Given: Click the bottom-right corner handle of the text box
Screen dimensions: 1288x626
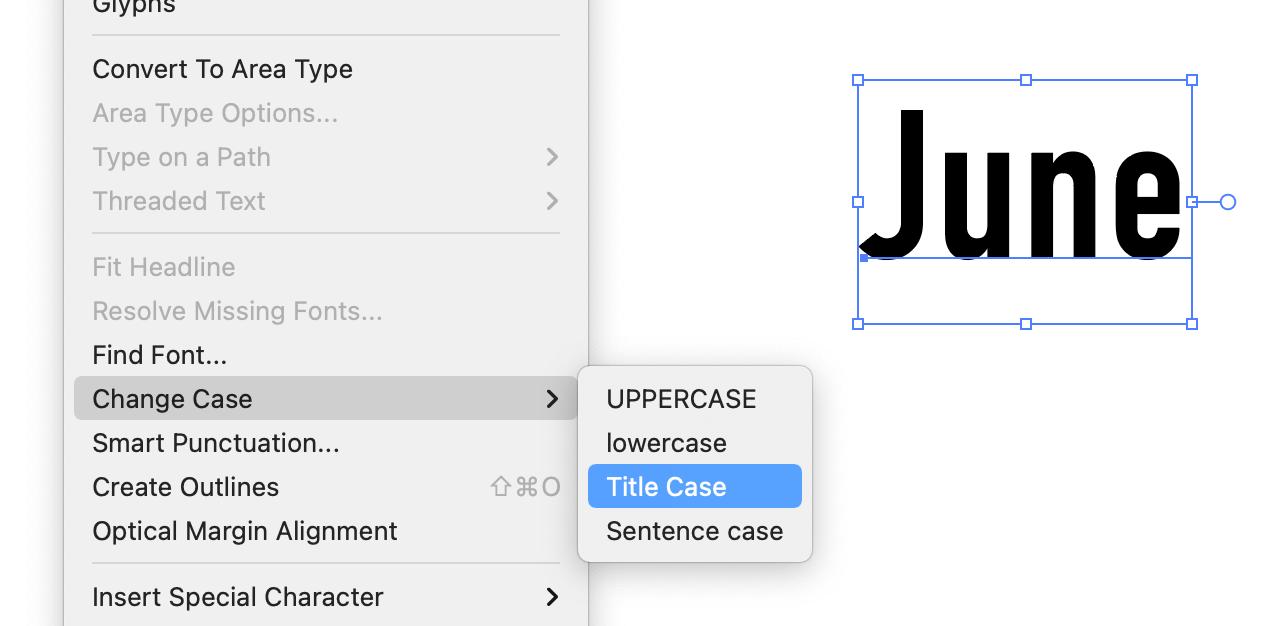Looking at the screenshot, I should (x=1192, y=324).
